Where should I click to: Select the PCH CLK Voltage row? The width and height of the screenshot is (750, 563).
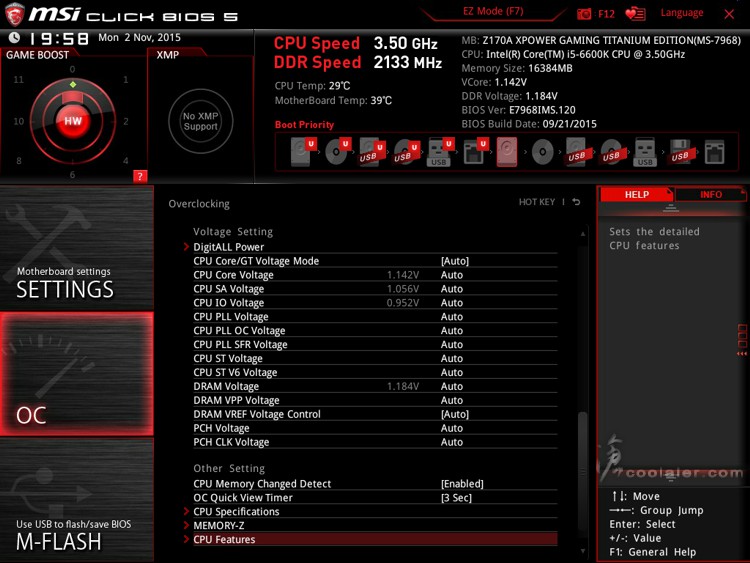(375, 442)
